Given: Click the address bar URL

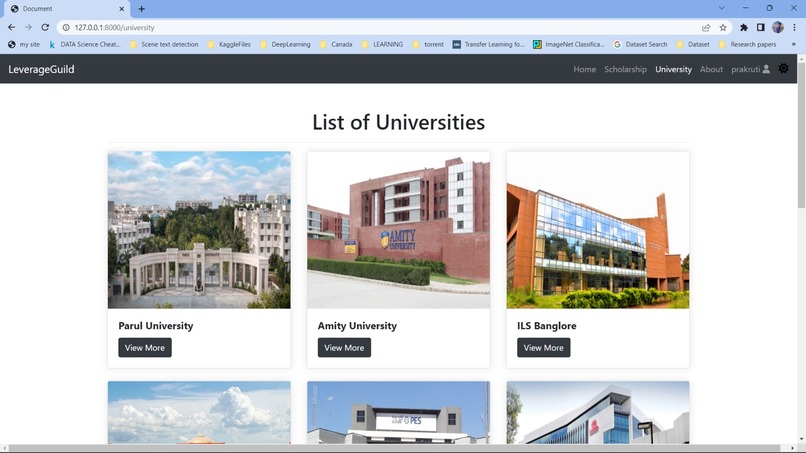Looking at the screenshot, I should [x=114, y=28].
